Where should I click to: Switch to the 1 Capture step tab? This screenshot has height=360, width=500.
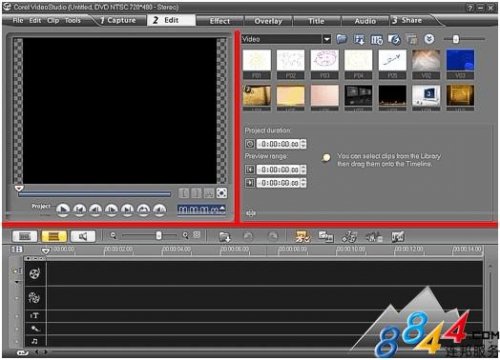tap(118, 21)
